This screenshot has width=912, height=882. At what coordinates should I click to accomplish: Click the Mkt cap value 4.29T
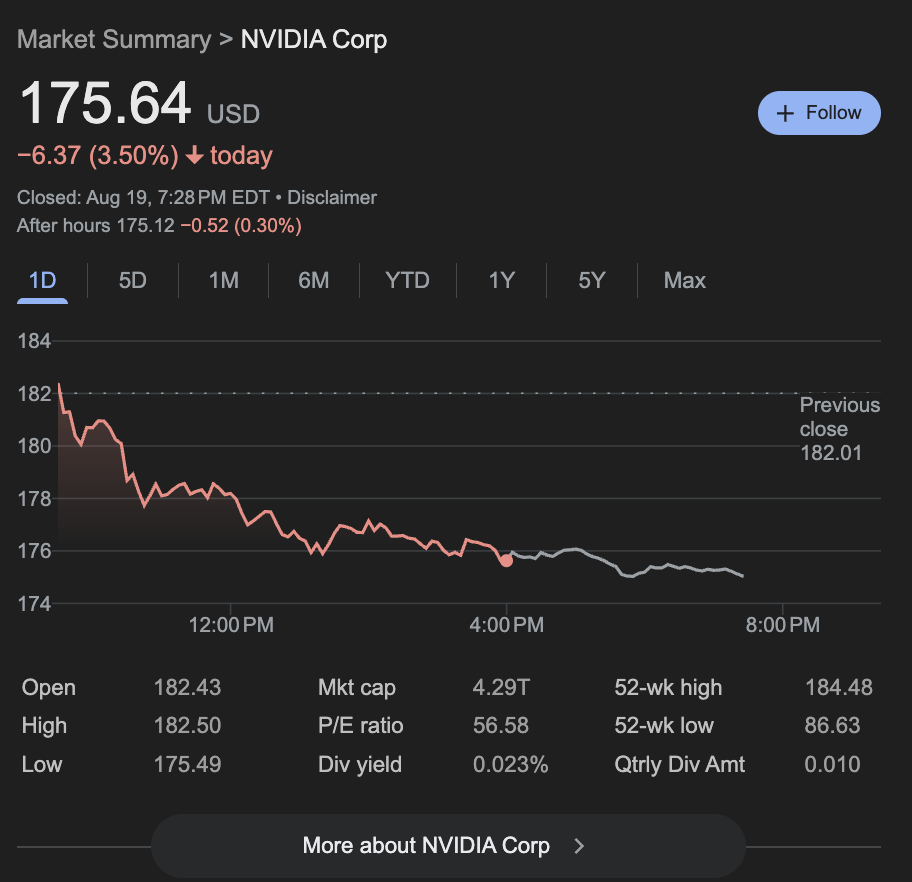[501, 688]
